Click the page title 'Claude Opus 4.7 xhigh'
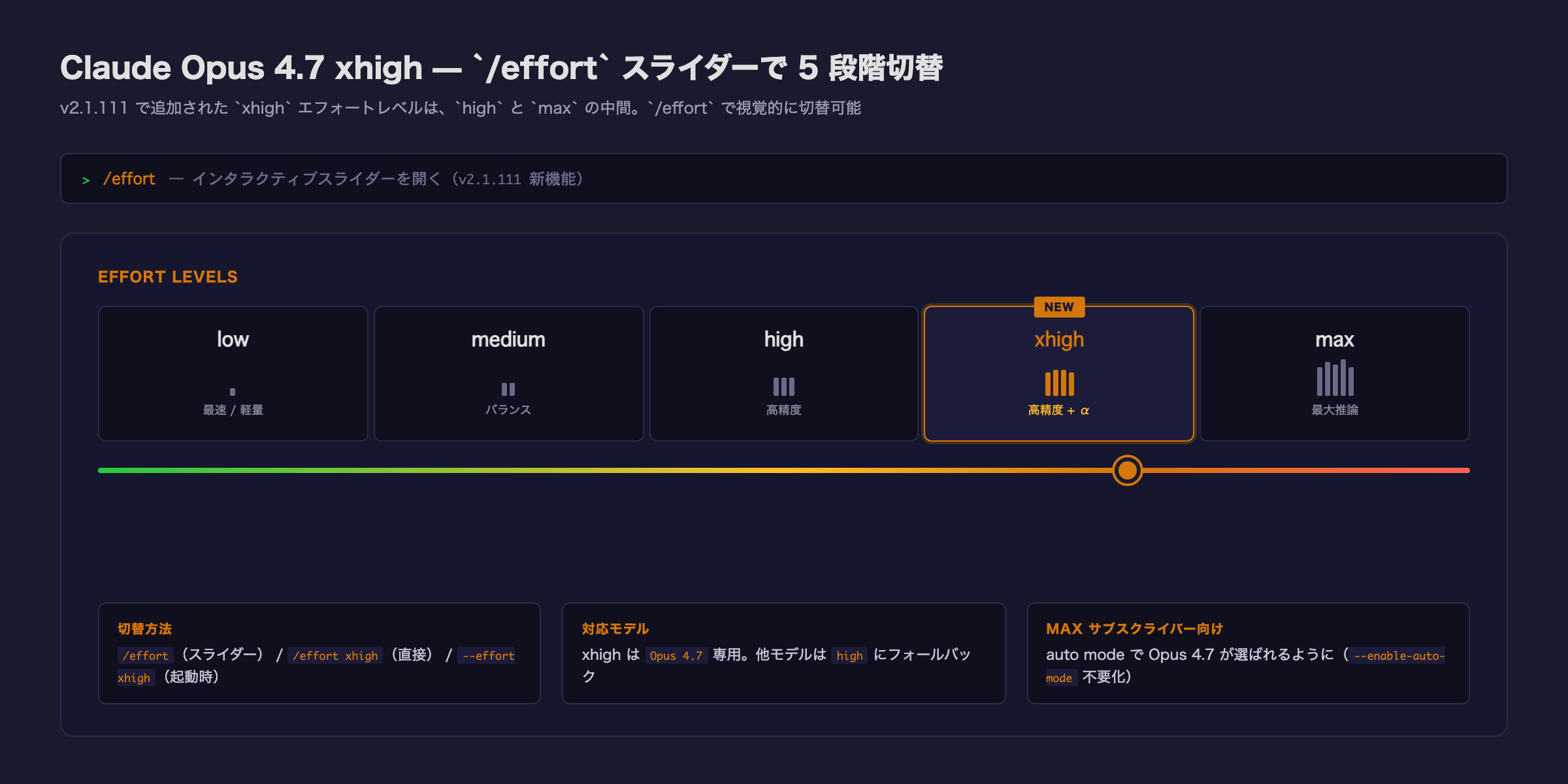1568x784 pixels. pyautogui.click(x=242, y=68)
